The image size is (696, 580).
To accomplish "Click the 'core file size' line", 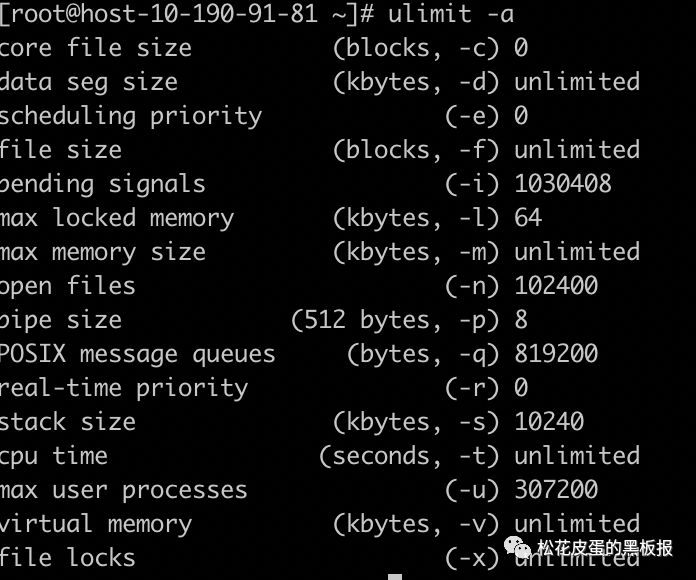I will tap(95, 48).
